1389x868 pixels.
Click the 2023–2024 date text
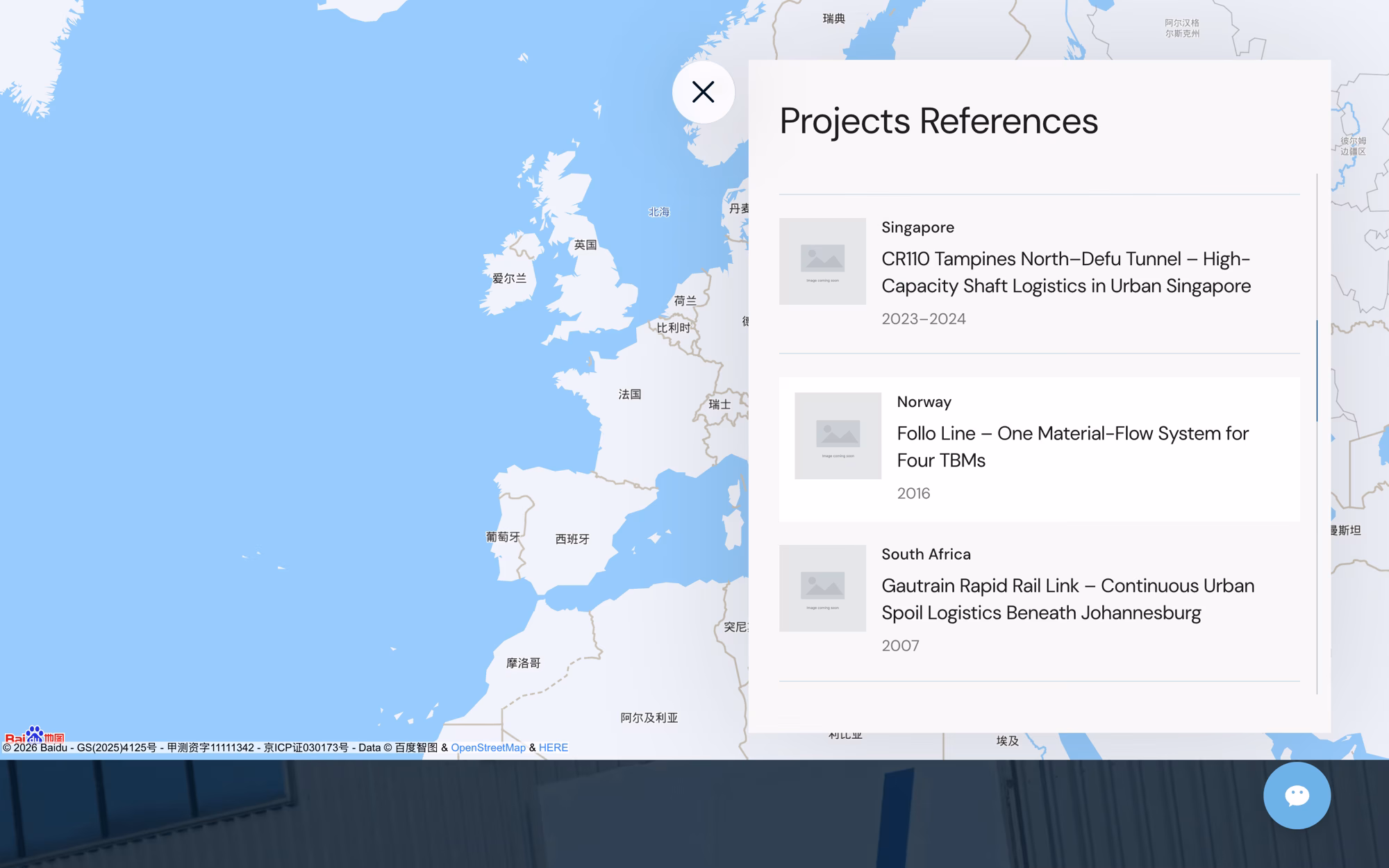[923, 319]
